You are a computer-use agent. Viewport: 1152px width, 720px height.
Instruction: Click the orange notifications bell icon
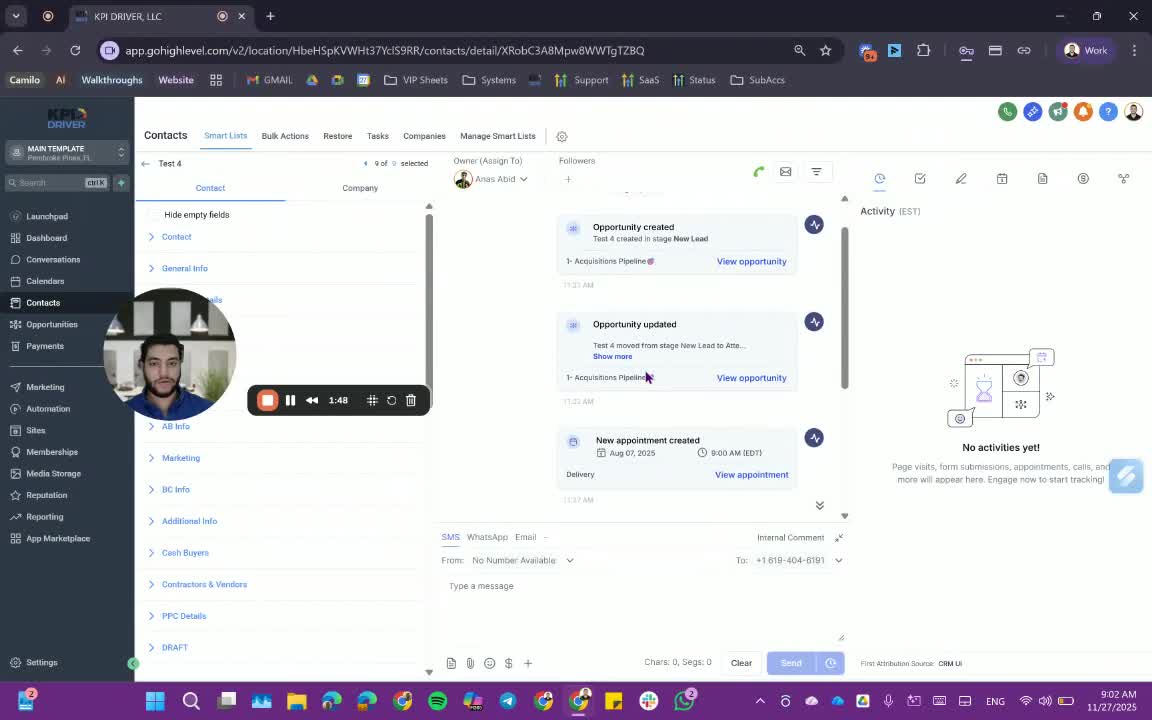pos(1083,112)
